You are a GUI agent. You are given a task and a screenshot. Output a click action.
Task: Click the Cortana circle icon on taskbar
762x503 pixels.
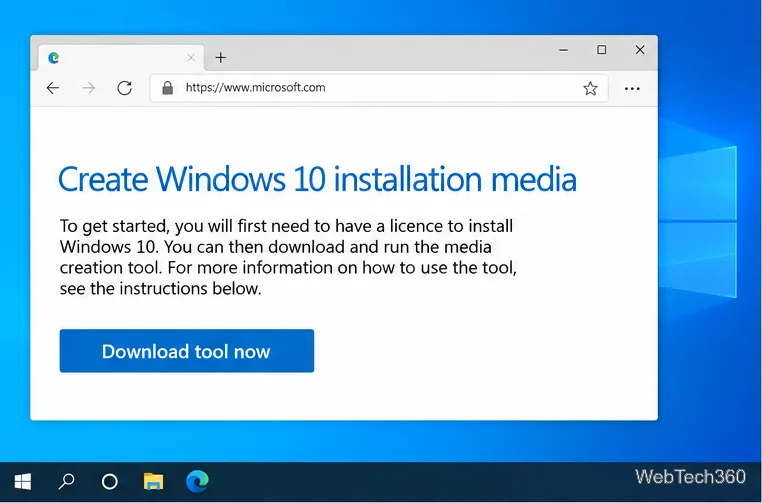109,481
